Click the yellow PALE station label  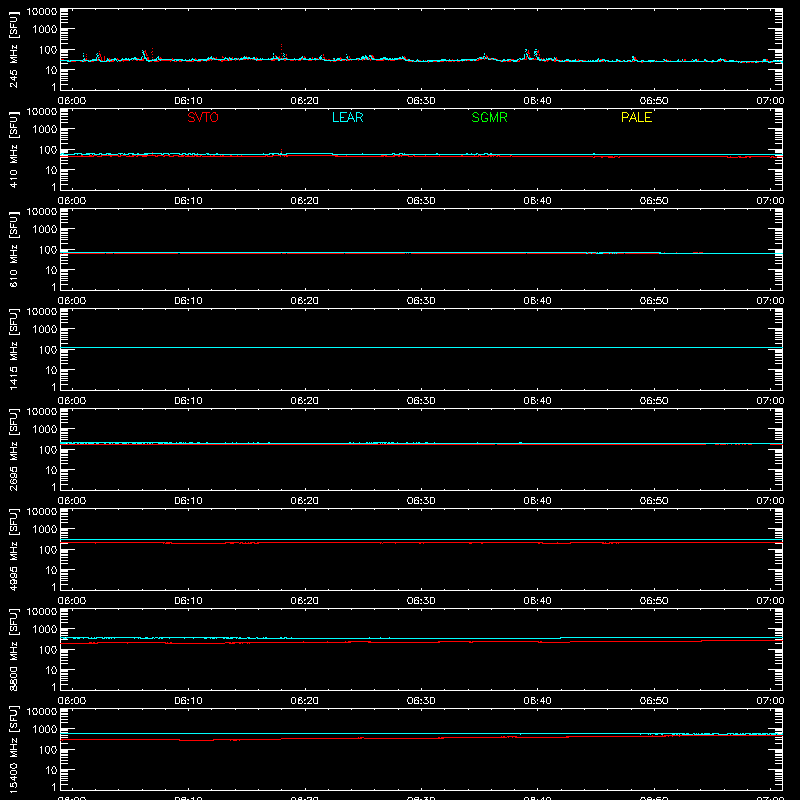pyautogui.click(x=636, y=117)
